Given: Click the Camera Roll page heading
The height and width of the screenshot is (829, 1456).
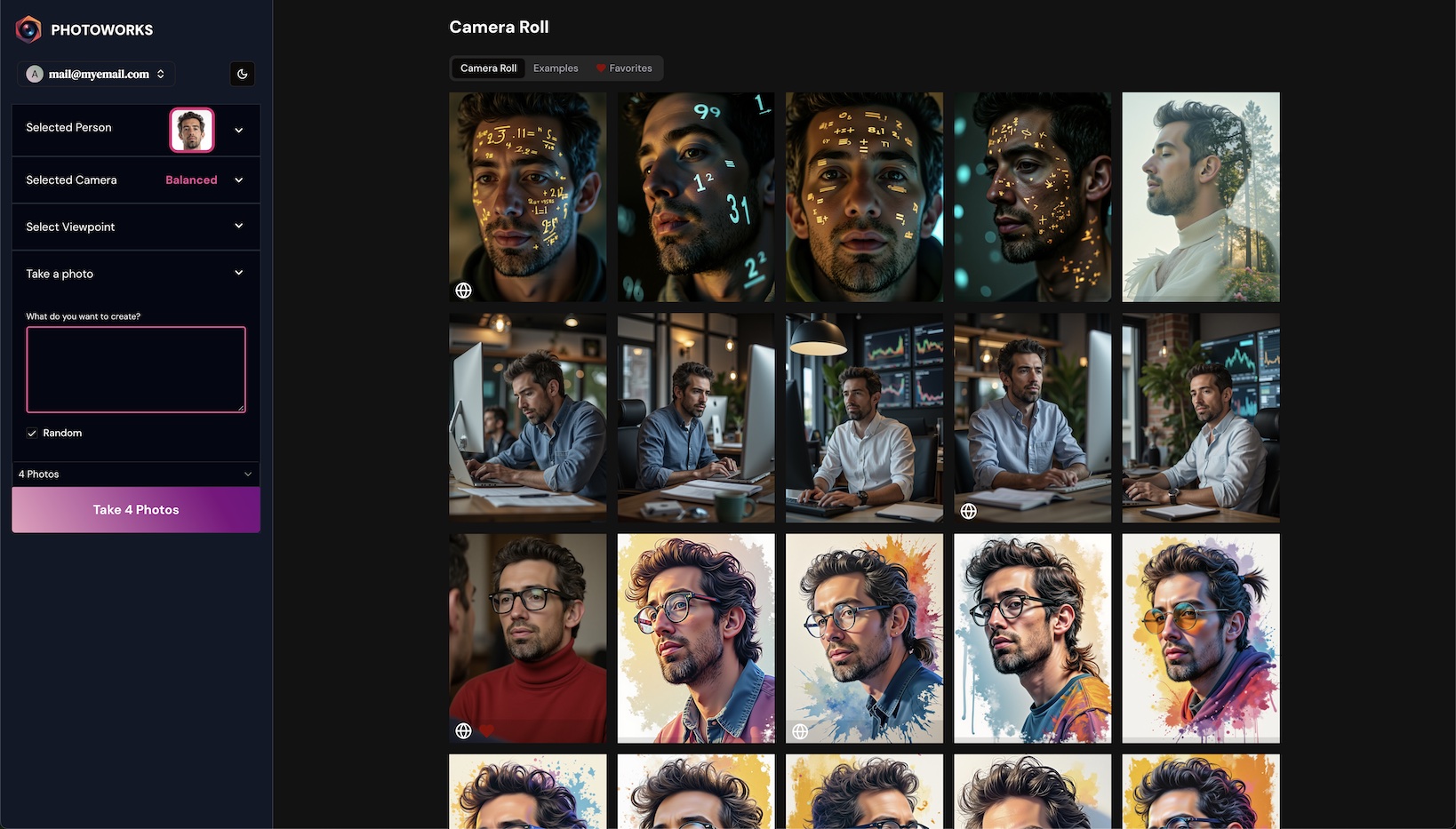Looking at the screenshot, I should [499, 28].
